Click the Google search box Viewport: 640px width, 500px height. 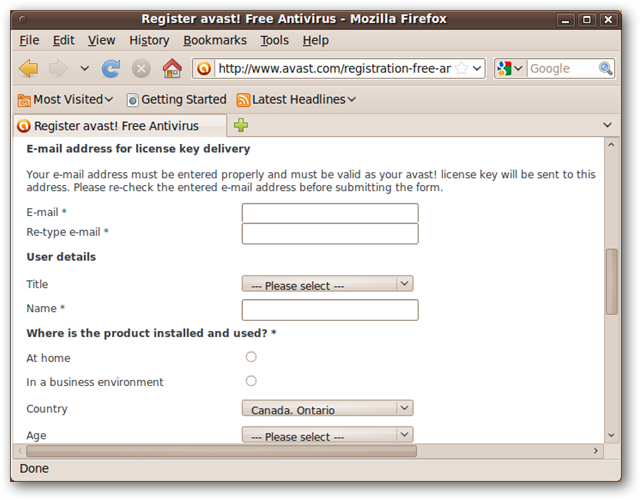[563, 68]
